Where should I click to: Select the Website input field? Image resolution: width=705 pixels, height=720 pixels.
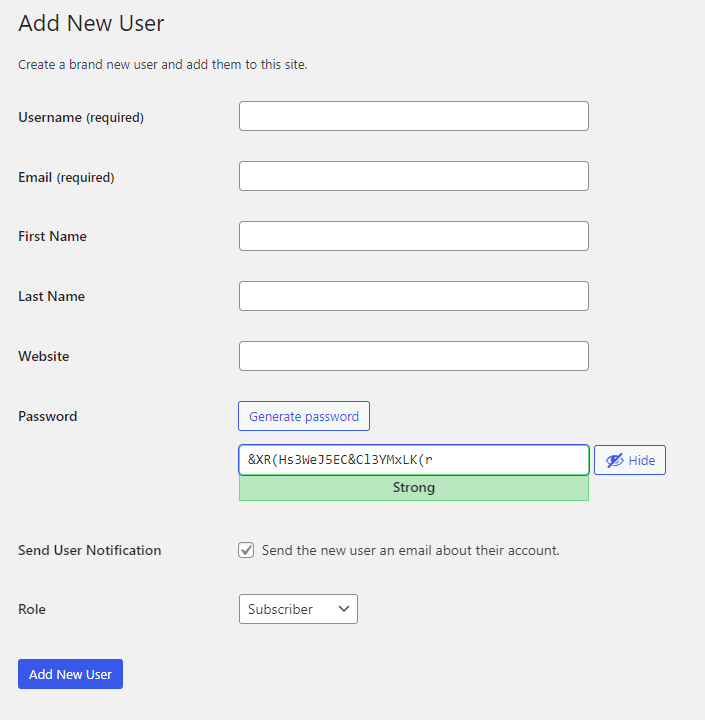tap(413, 356)
